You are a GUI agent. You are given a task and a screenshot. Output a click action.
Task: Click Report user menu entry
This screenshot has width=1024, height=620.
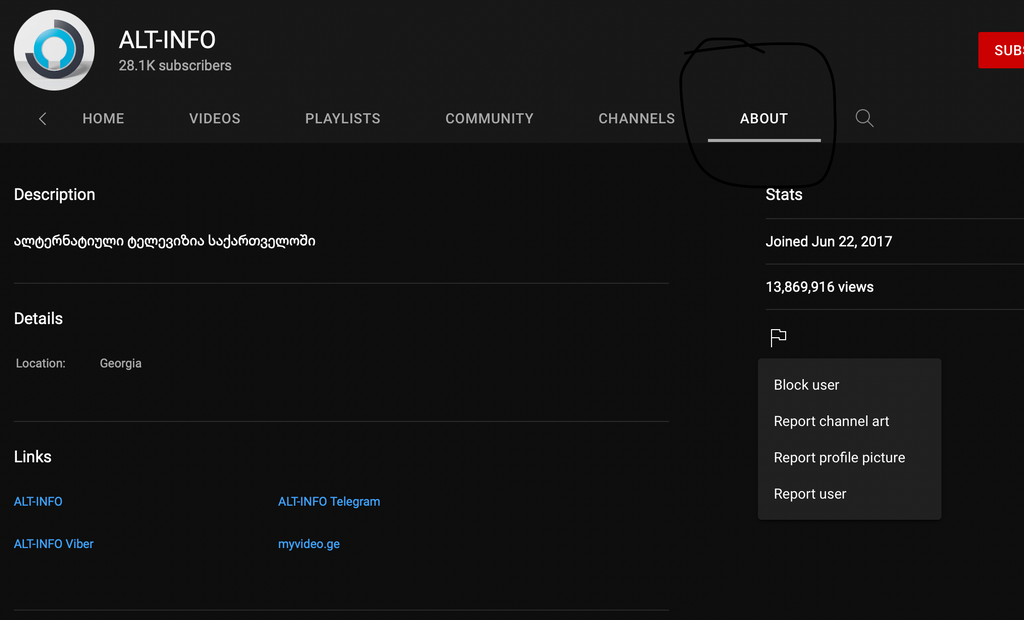click(x=810, y=494)
